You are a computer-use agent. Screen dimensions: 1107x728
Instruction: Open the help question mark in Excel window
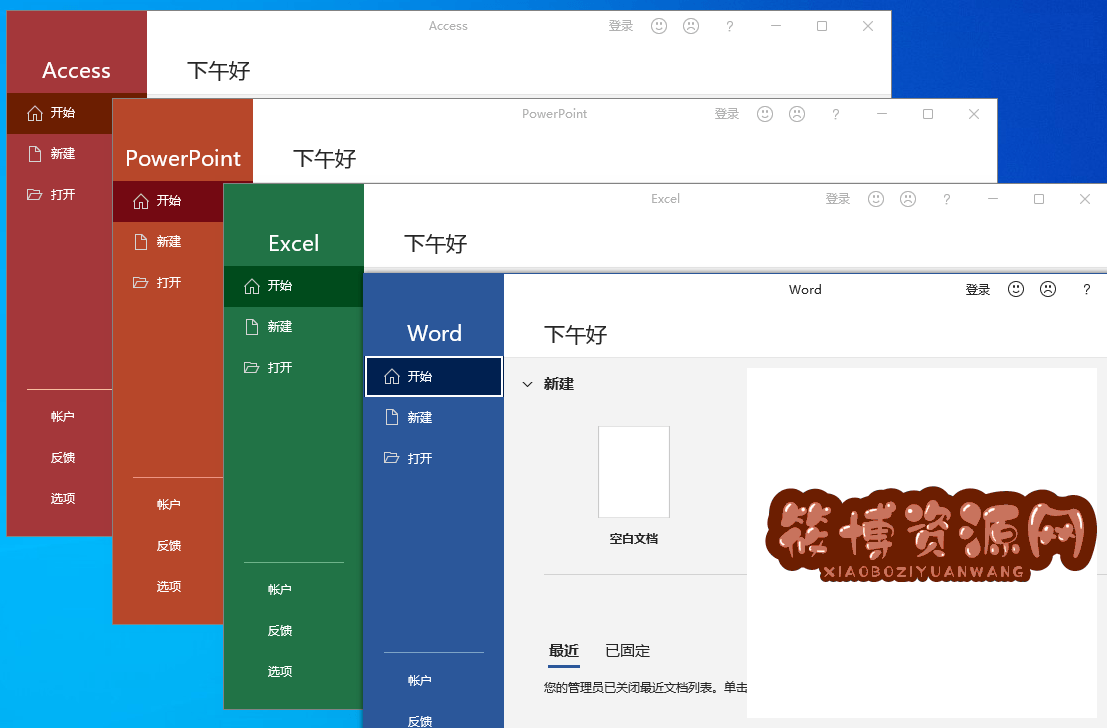946,199
